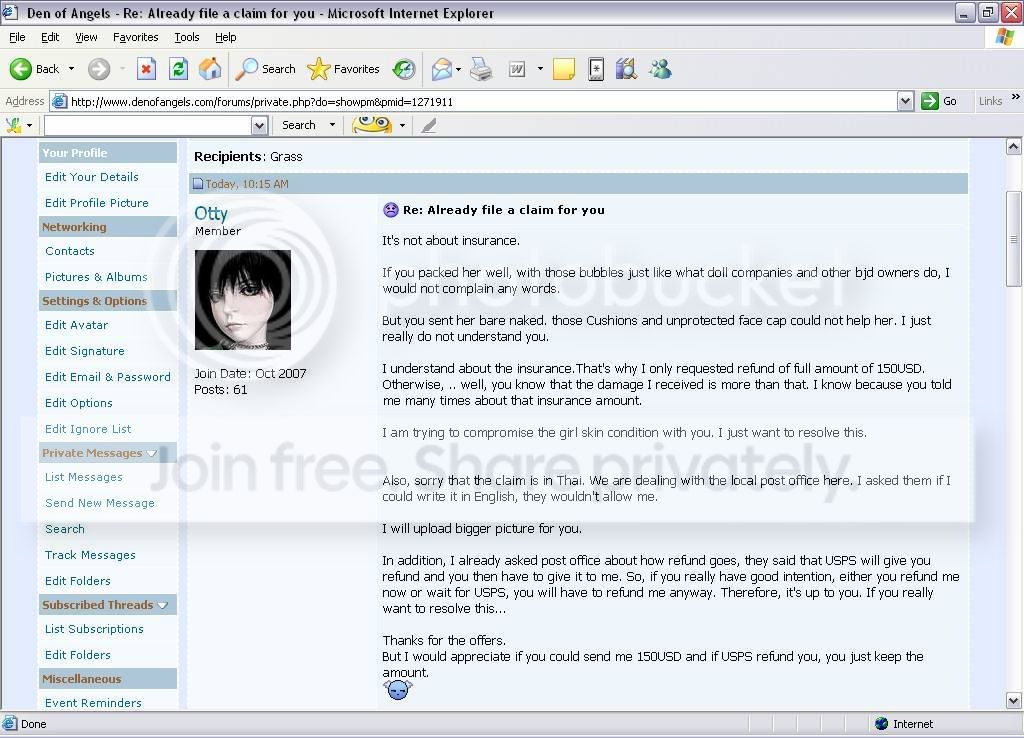Open Edit Email & Password link
The image size is (1024, 738).
[x=108, y=377]
